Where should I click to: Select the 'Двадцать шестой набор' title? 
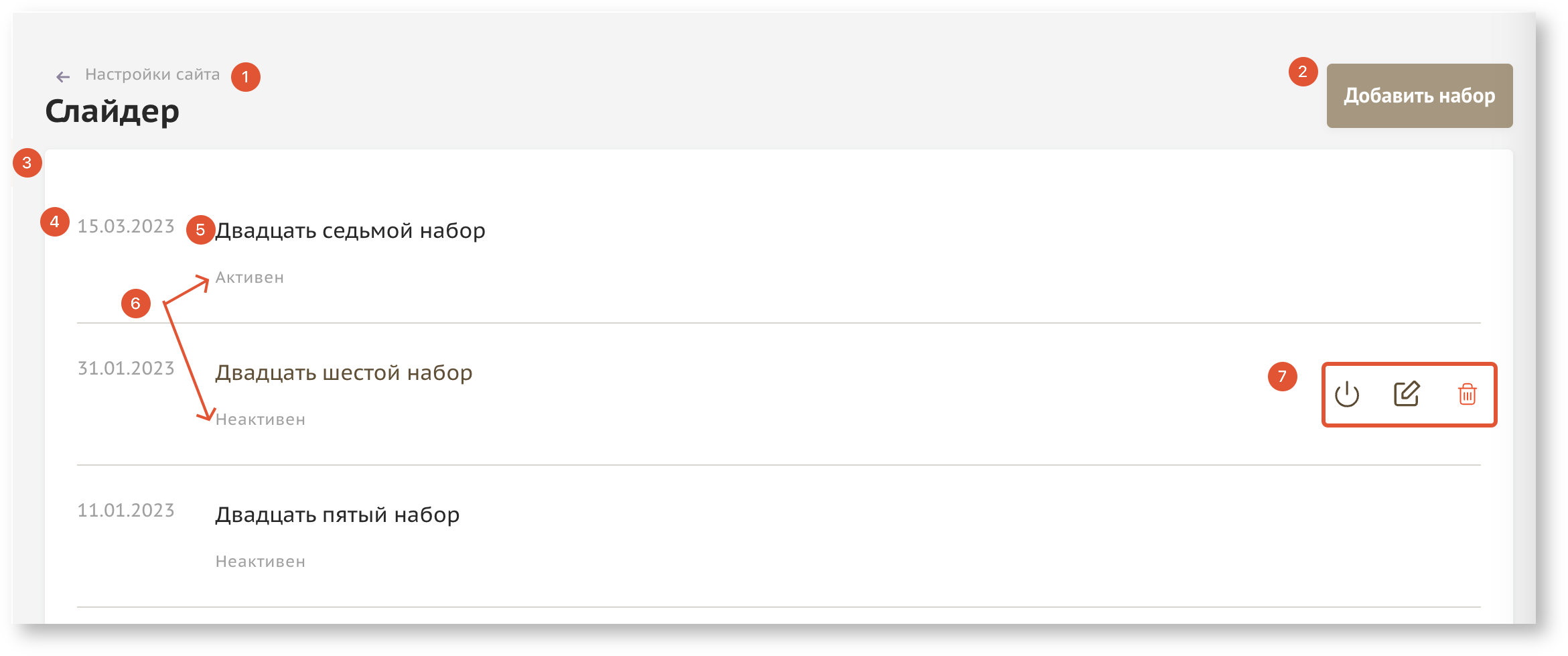(x=344, y=373)
